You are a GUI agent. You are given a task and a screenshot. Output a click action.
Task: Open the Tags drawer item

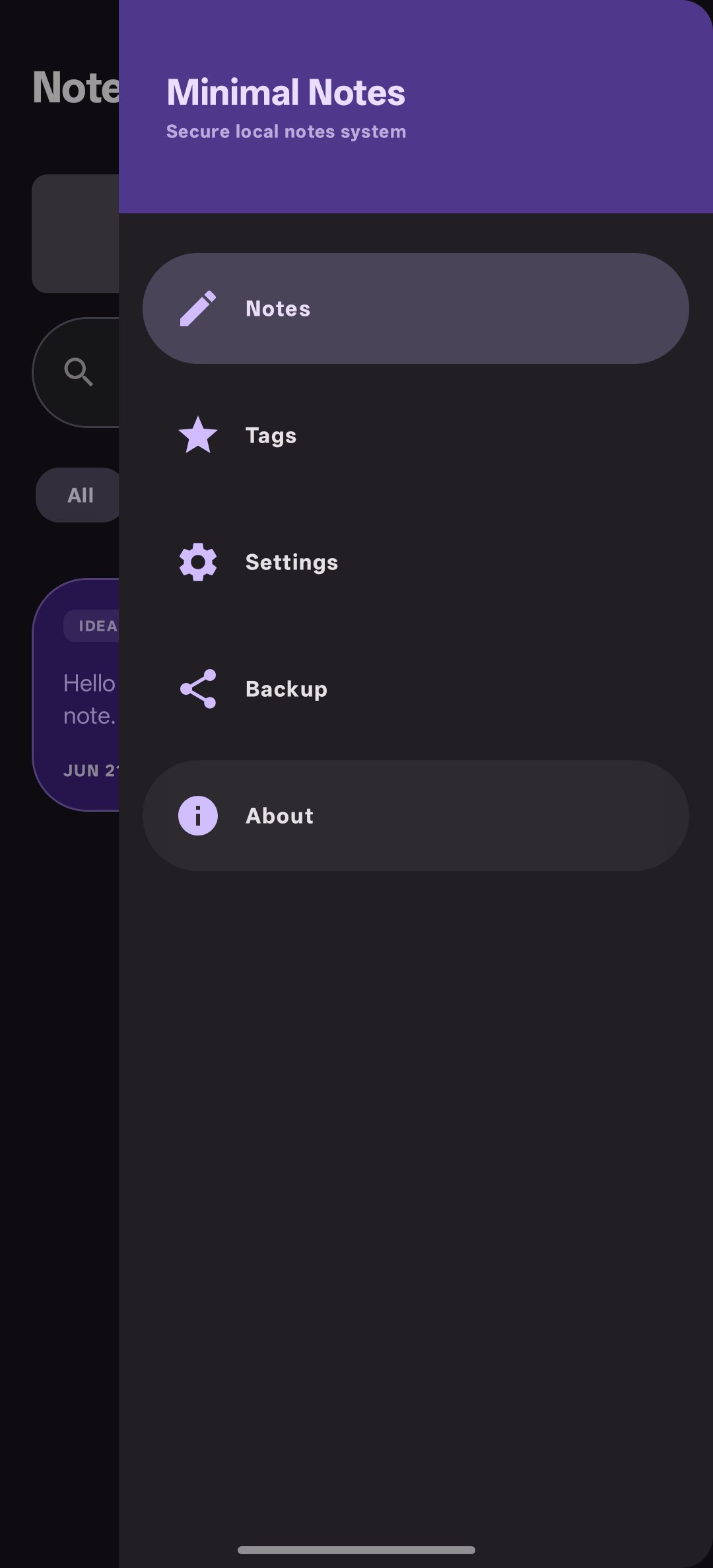416,435
